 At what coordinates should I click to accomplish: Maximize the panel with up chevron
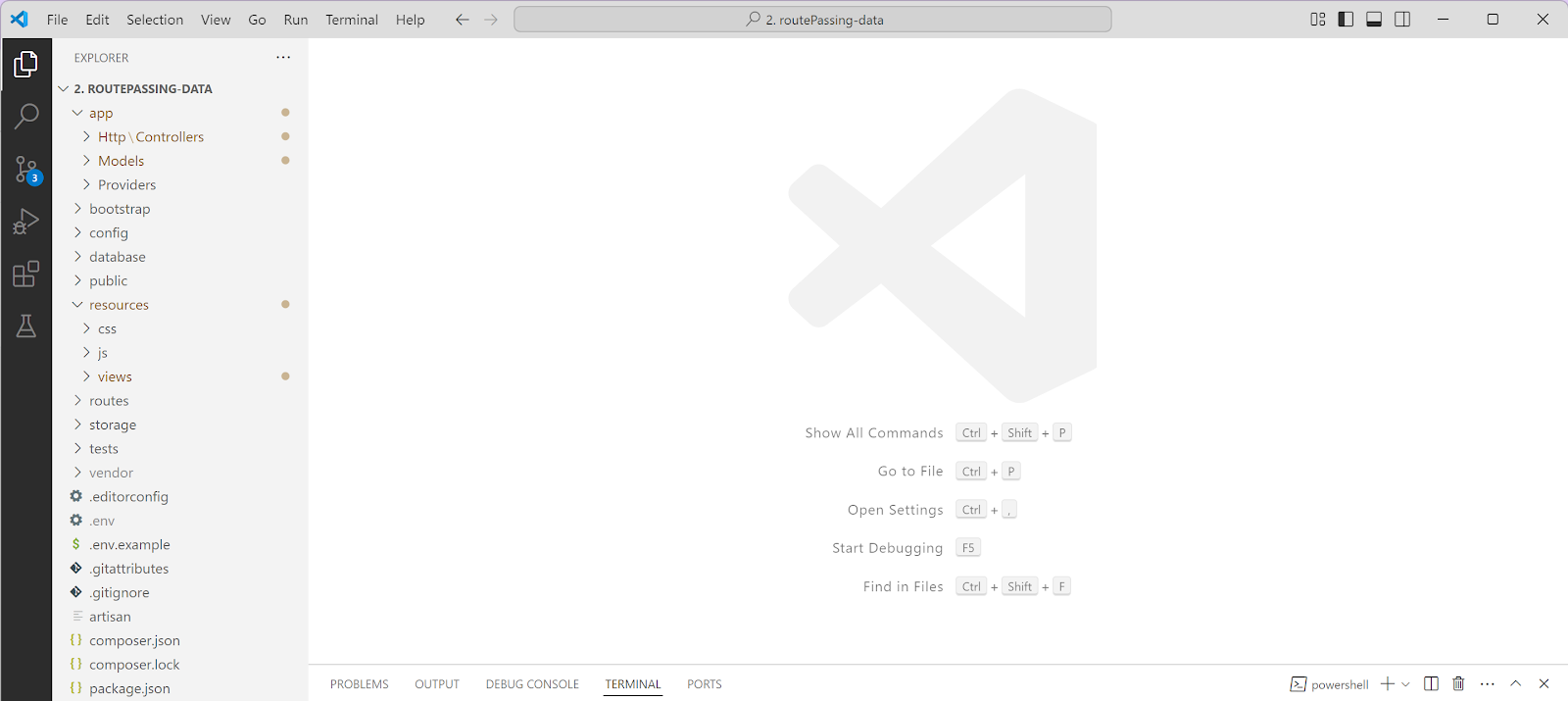1516,684
